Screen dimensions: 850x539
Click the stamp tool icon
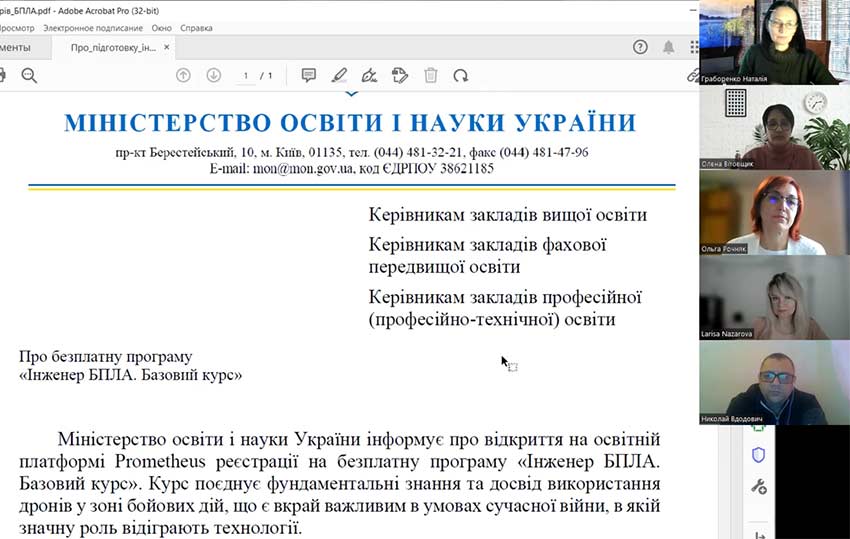pyautogui.click(x=400, y=75)
